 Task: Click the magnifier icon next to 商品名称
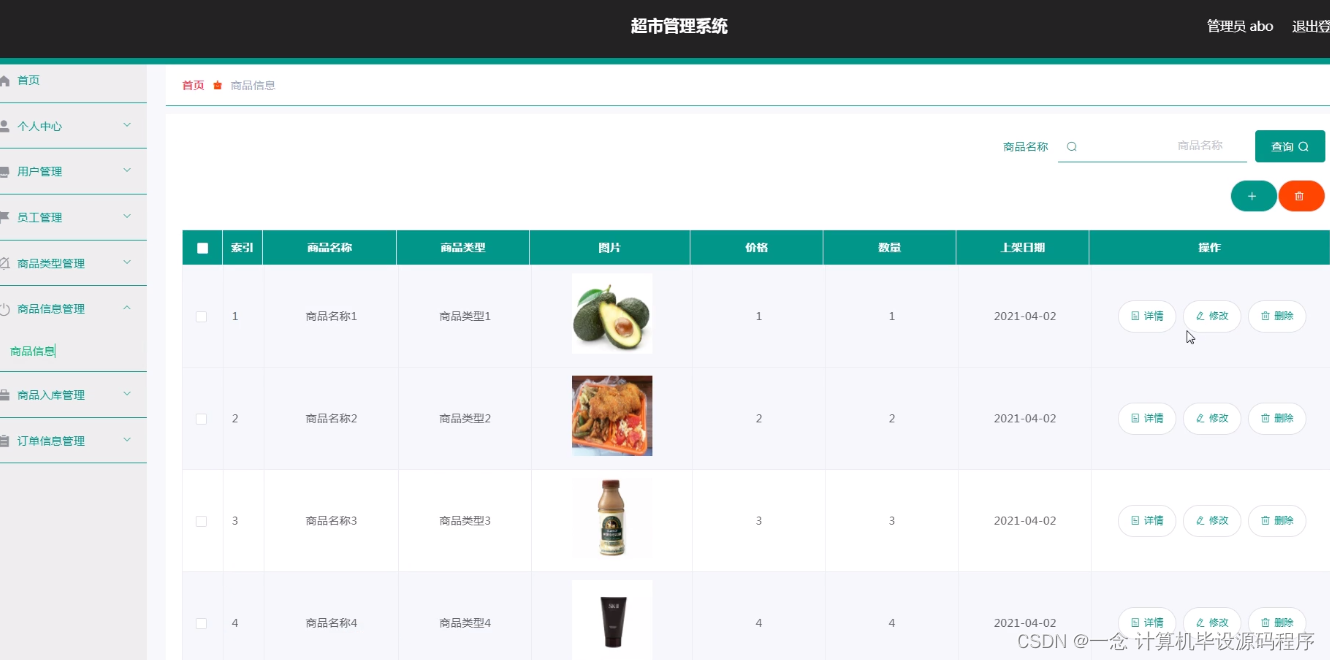[1071, 146]
